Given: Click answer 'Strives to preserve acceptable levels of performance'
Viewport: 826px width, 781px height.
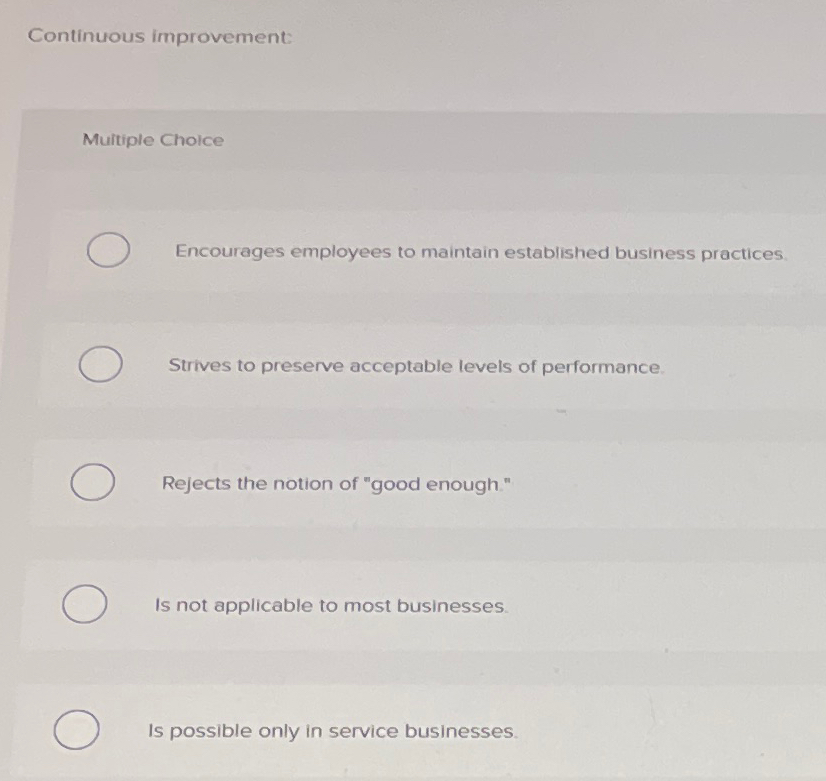Looking at the screenshot, I should [416, 366].
